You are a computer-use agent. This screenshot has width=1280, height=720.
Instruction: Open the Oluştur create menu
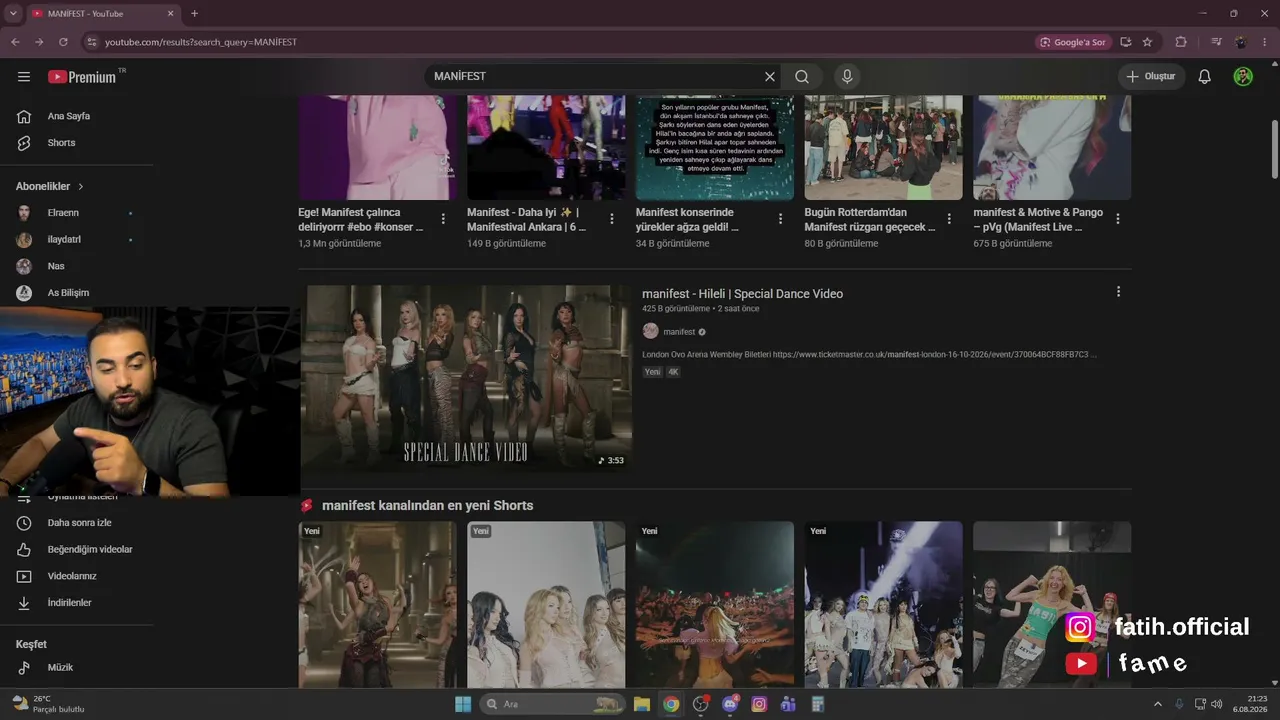[x=1151, y=77]
